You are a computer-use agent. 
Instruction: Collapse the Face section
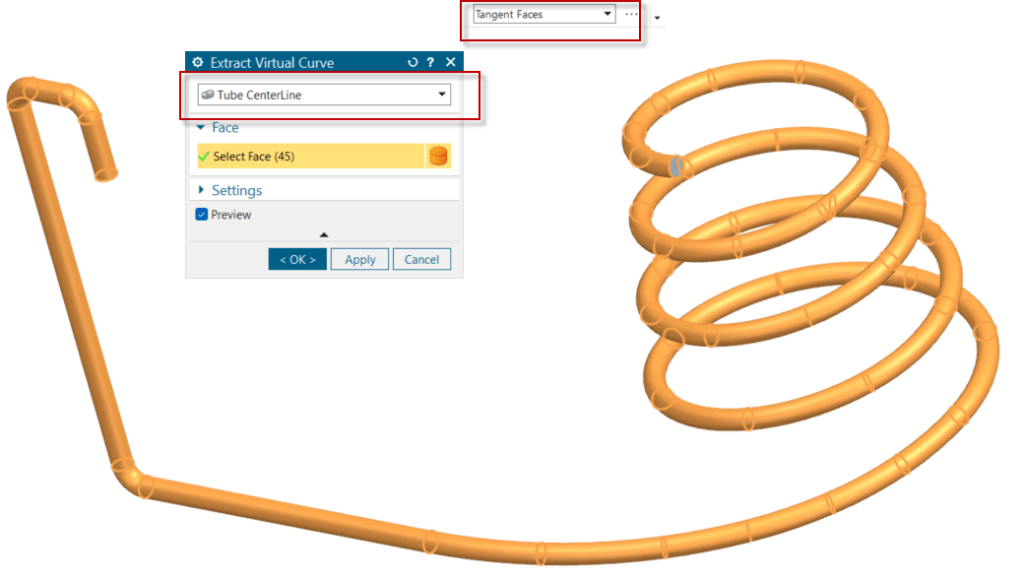201,127
